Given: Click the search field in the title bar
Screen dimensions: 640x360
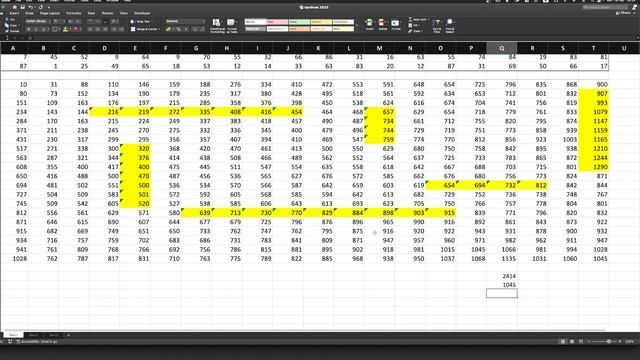Looking at the screenshot, I should [x=605, y=7].
